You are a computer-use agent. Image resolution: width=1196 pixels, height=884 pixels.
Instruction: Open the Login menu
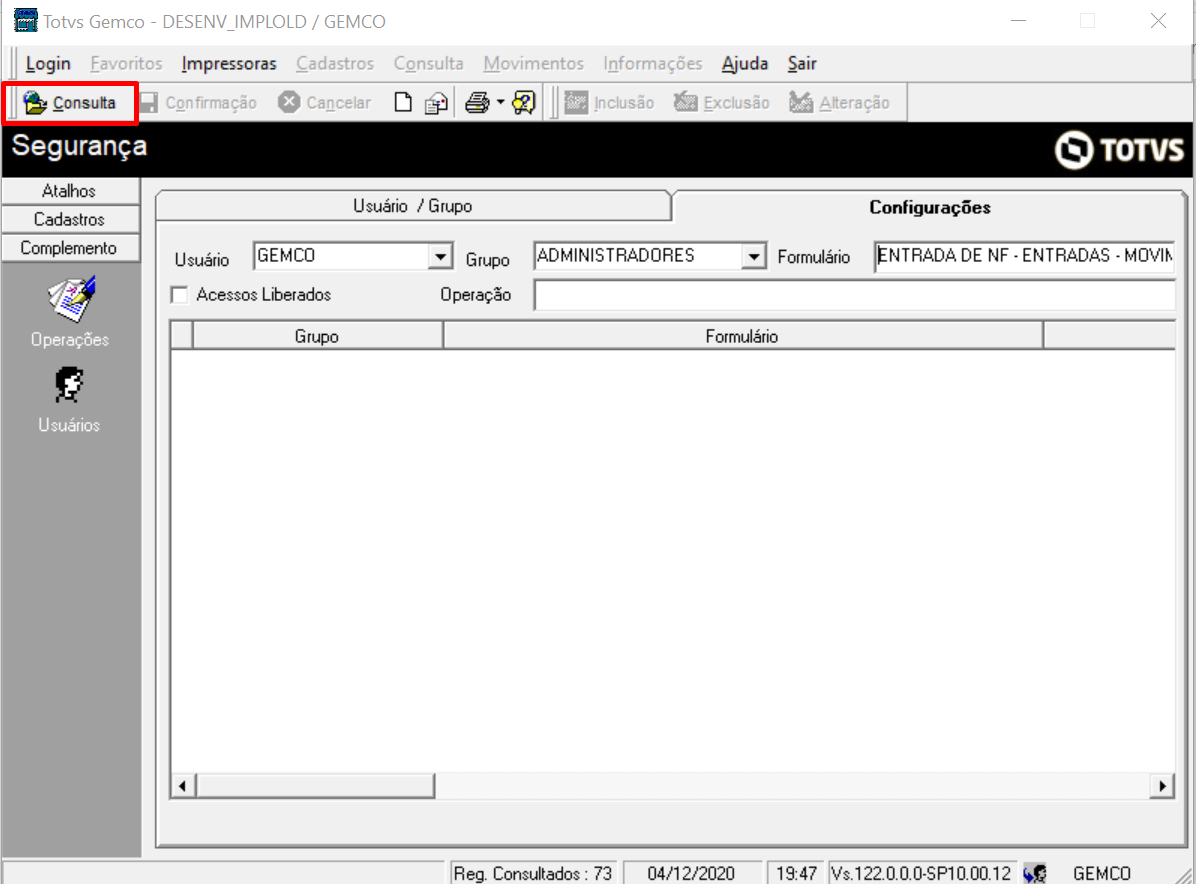coord(48,63)
